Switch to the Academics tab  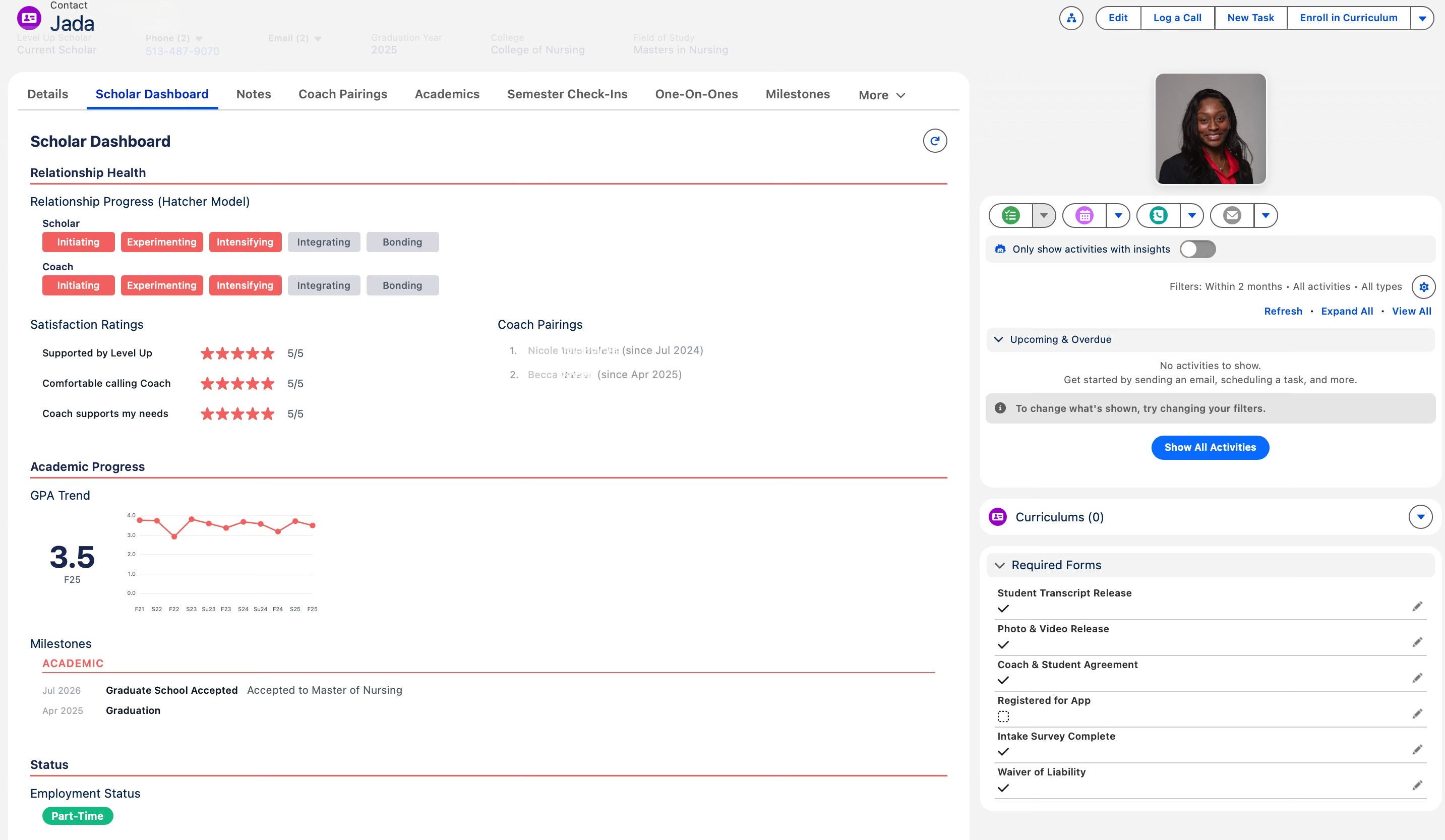[447, 94]
